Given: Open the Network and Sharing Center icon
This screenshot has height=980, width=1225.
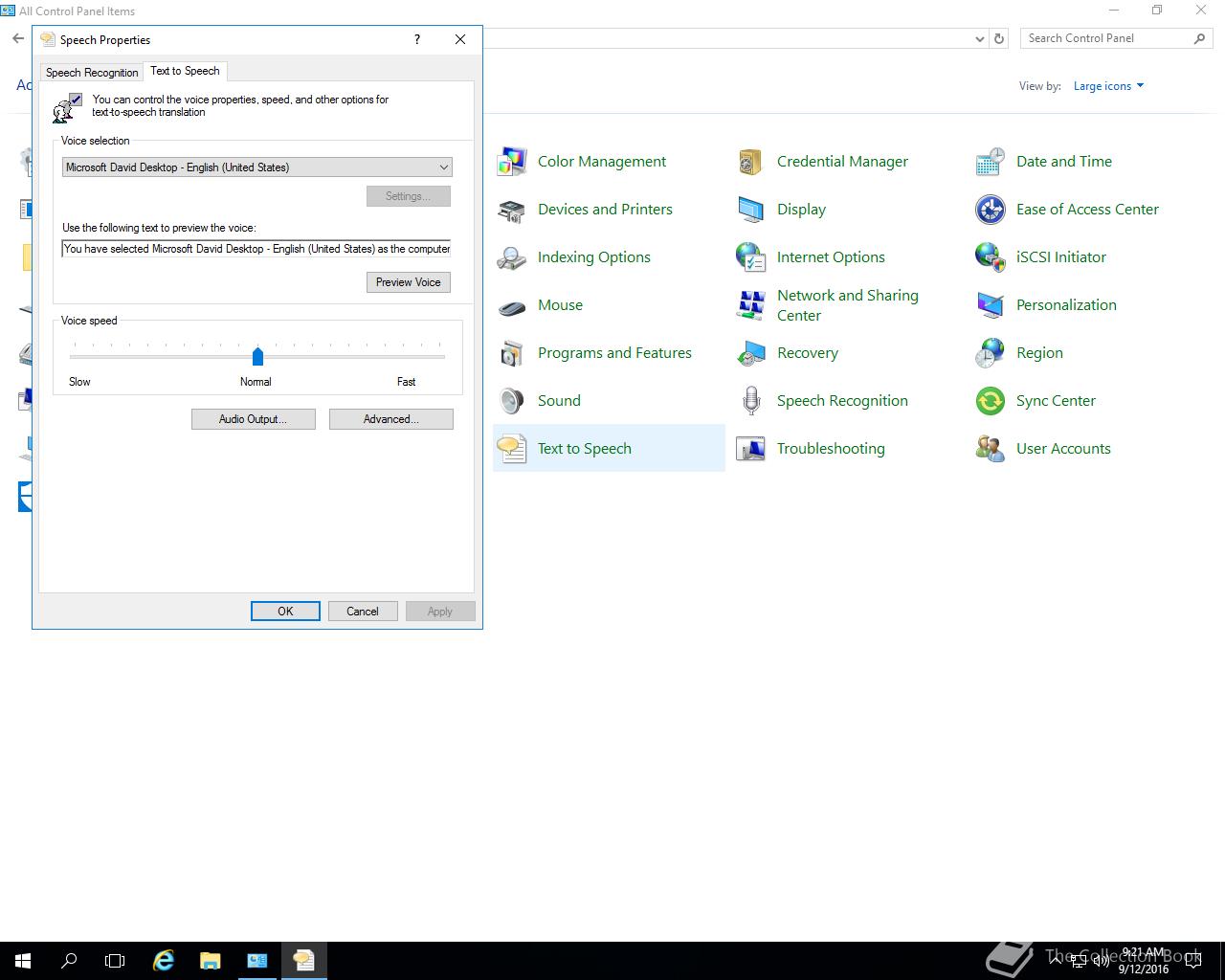Looking at the screenshot, I should 751,305.
